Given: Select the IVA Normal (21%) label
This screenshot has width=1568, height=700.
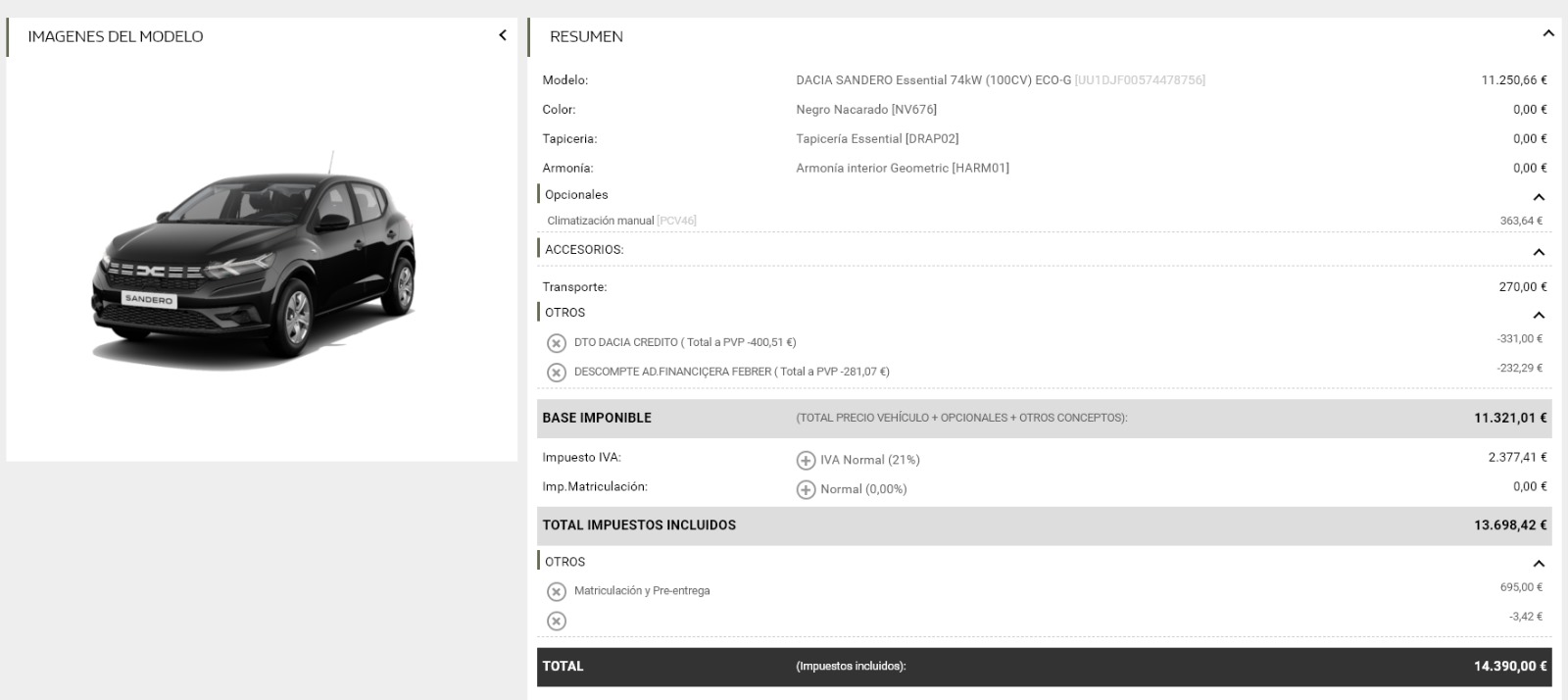Looking at the screenshot, I should coord(870,460).
